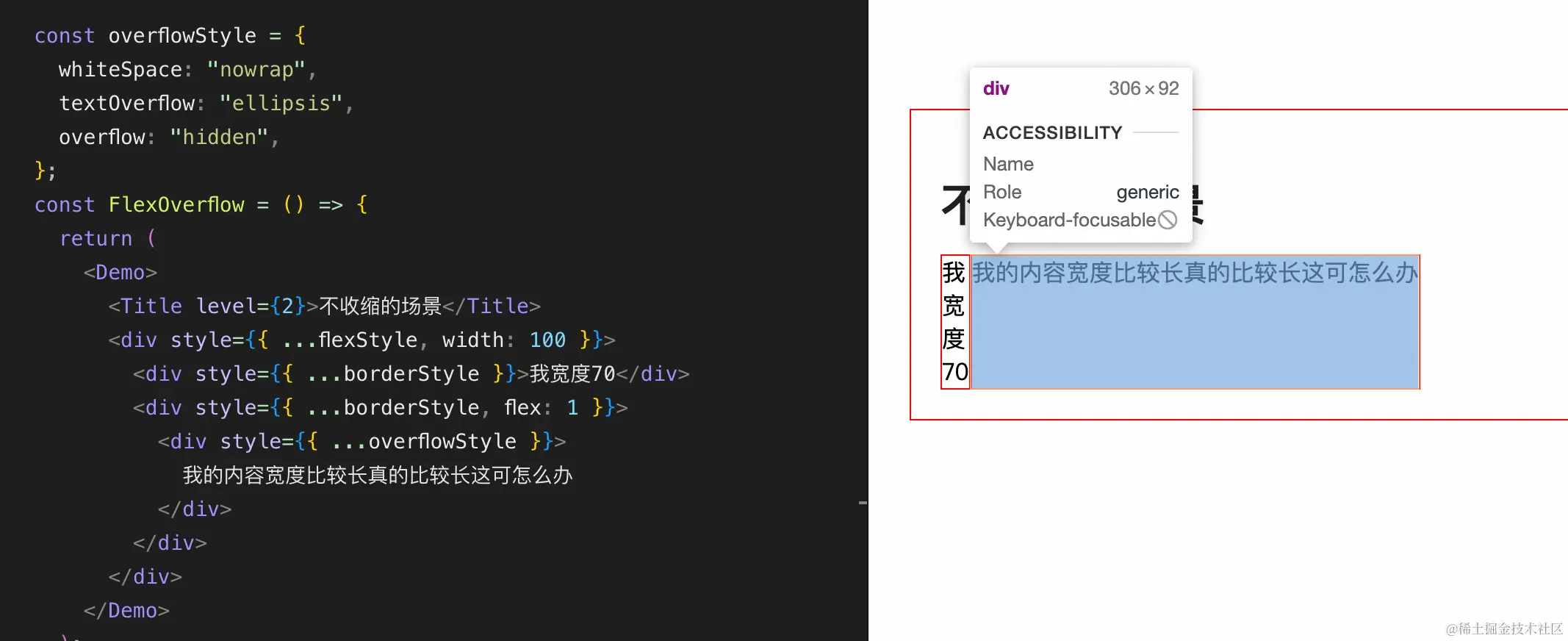This screenshot has height=641, width=1568.
Task: Click the highlighted long Chinese text div
Action: click(x=1195, y=321)
